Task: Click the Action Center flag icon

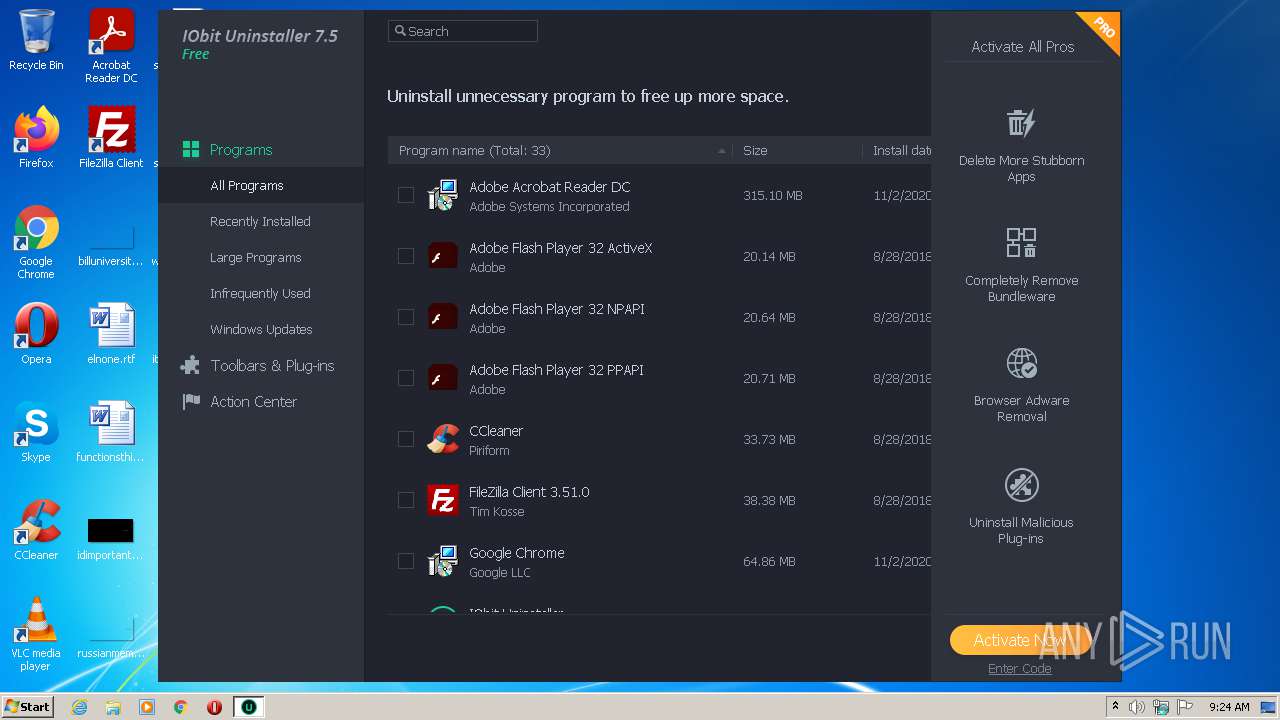Action: (190, 402)
